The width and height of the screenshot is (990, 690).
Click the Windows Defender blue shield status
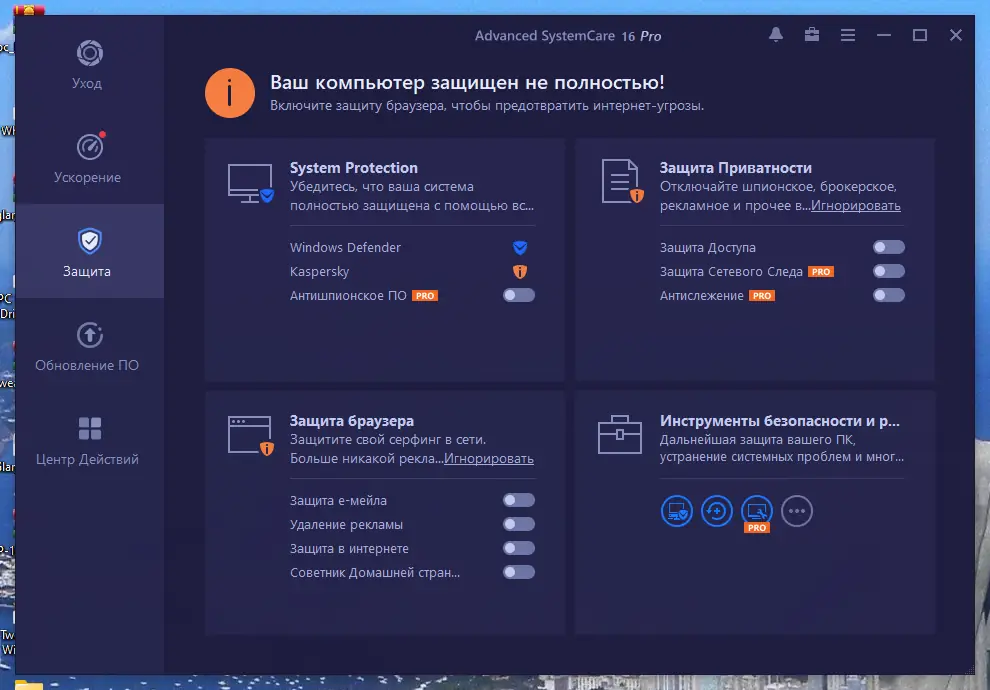point(520,247)
